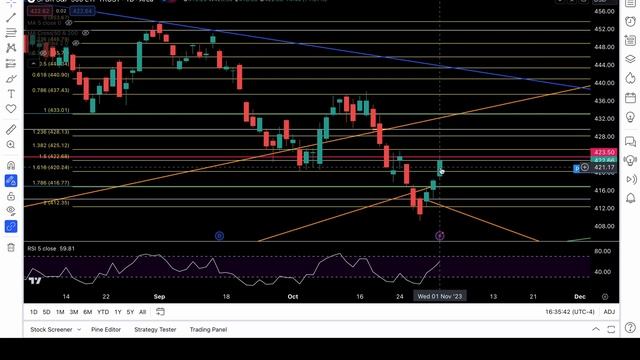
Task: Open the idea streams broadcast icon
Action: [x=630, y=160]
